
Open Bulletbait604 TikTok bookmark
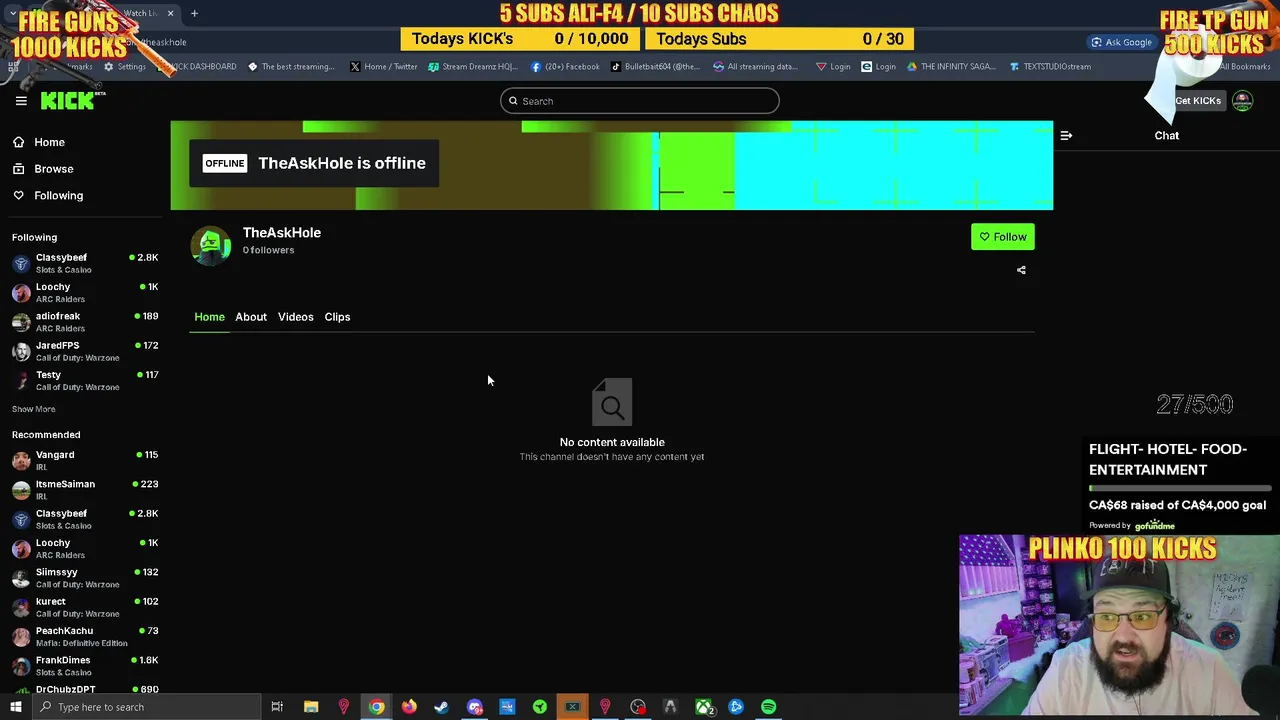click(x=655, y=67)
